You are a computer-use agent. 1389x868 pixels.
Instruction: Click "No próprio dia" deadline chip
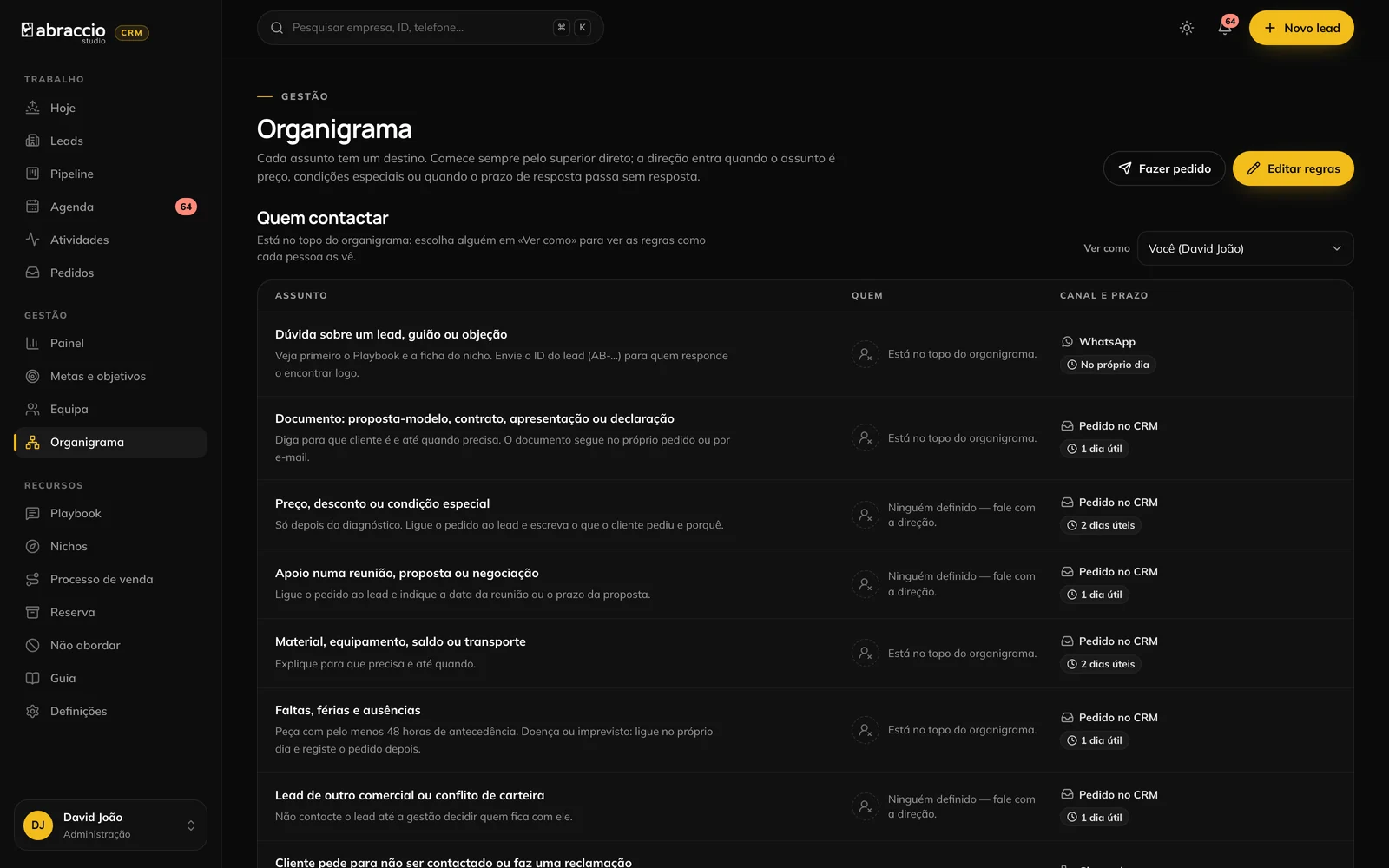1108,365
